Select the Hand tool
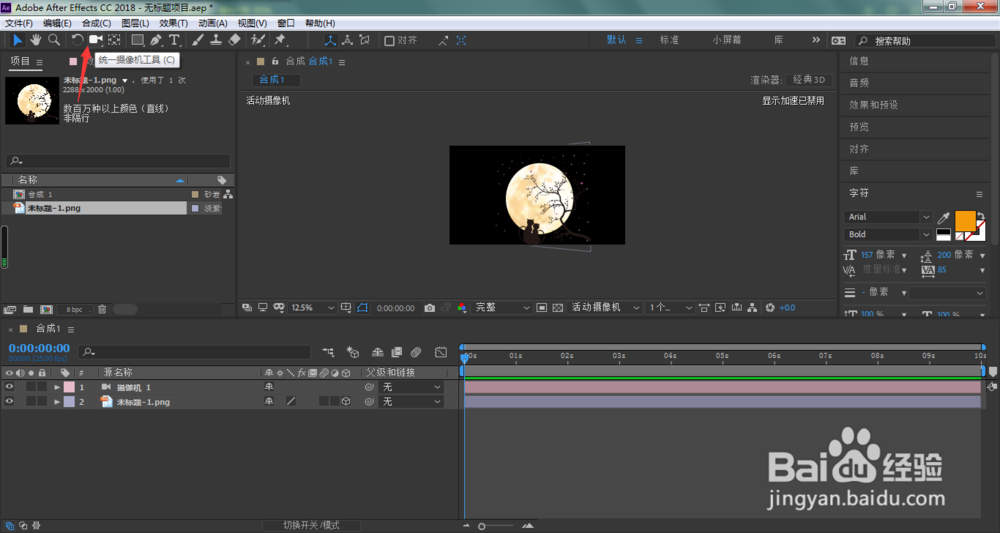The width and height of the screenshot is (1000, 533). 36,40
